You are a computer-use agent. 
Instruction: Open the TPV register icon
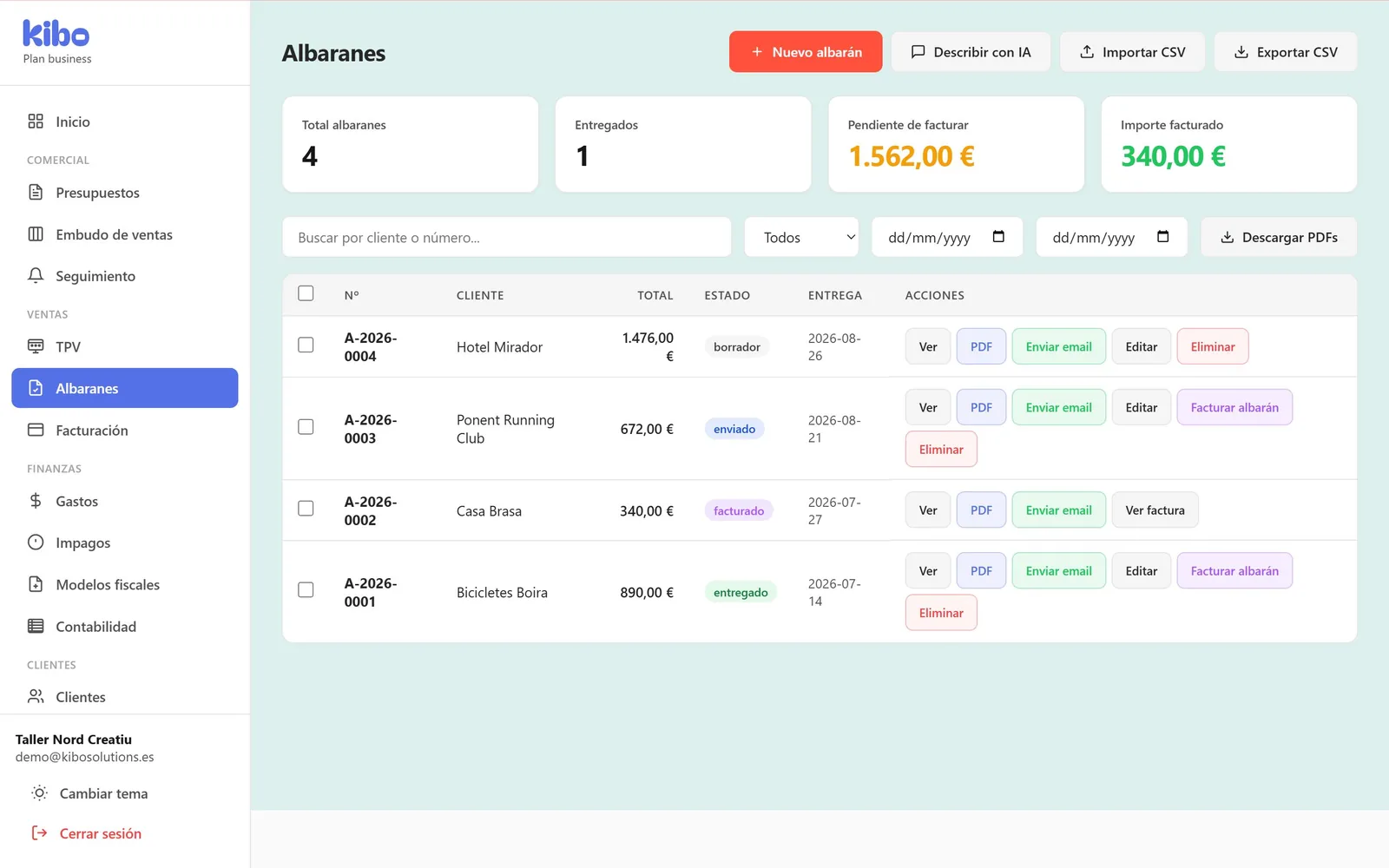36,346
